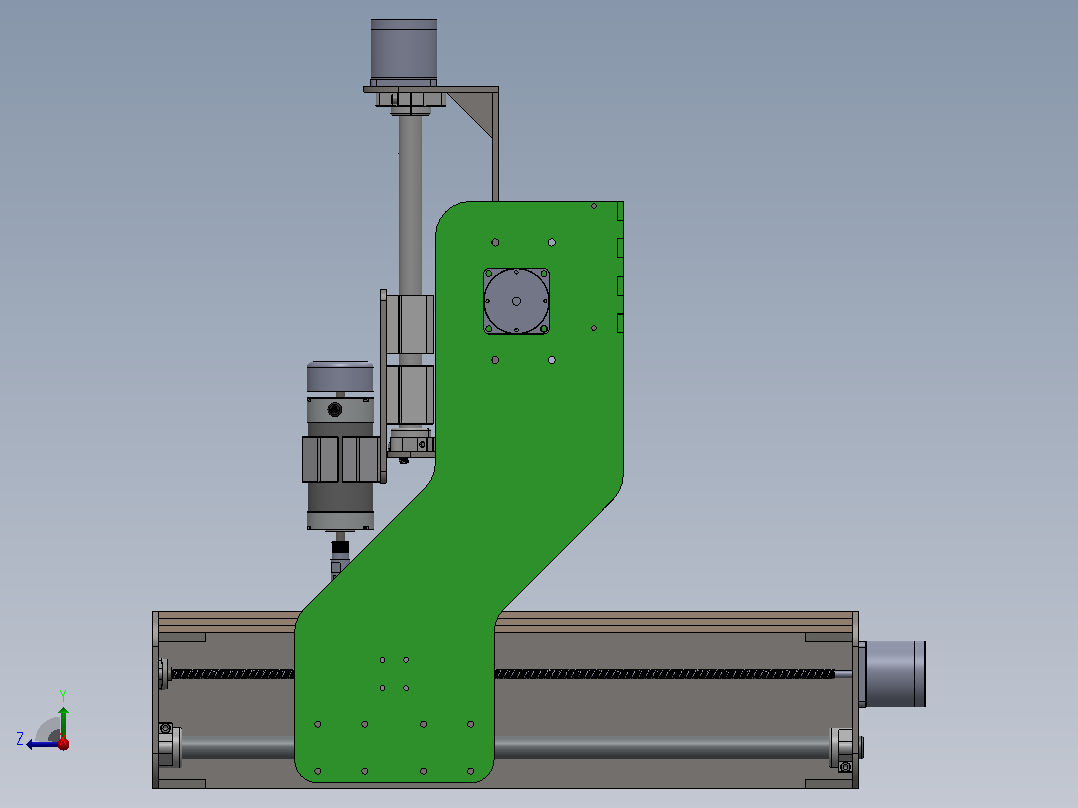The image size is (1078, 808).
Task: Click the blue Z axis arrow on the triad
Action: pyautogui.click(x=41, y=745)
